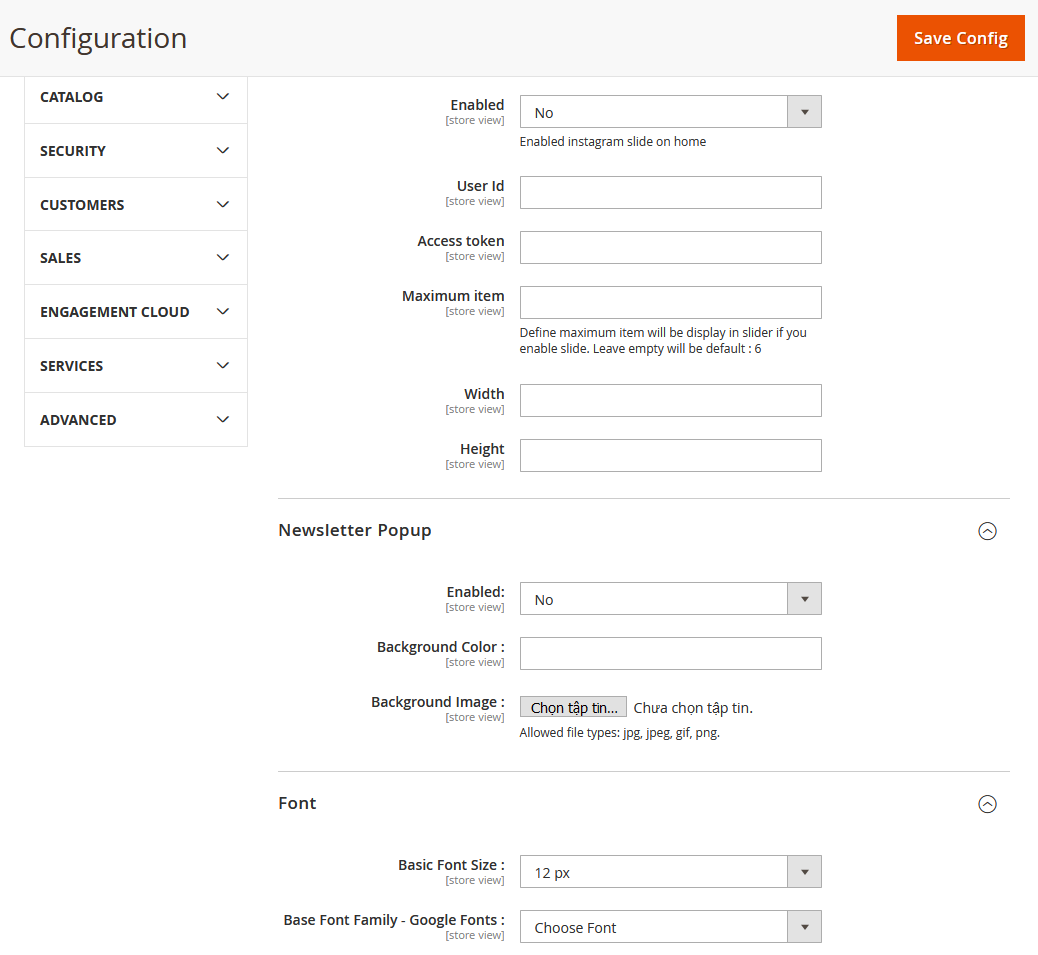Open Instagram Enabled dropdown

[x=670, y=112]
